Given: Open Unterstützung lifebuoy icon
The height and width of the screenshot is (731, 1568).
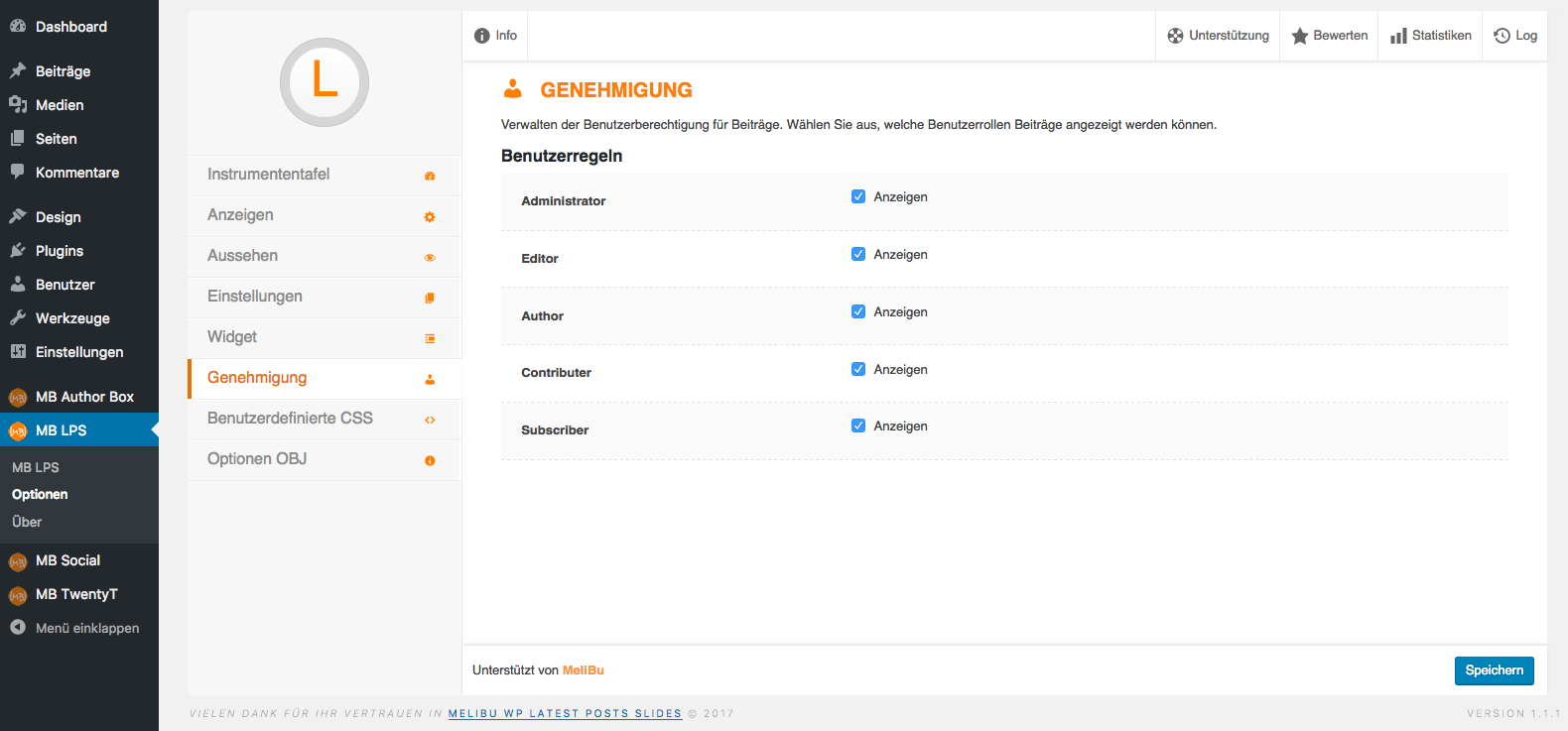Looking at the screenshot, I should 1175,36.
